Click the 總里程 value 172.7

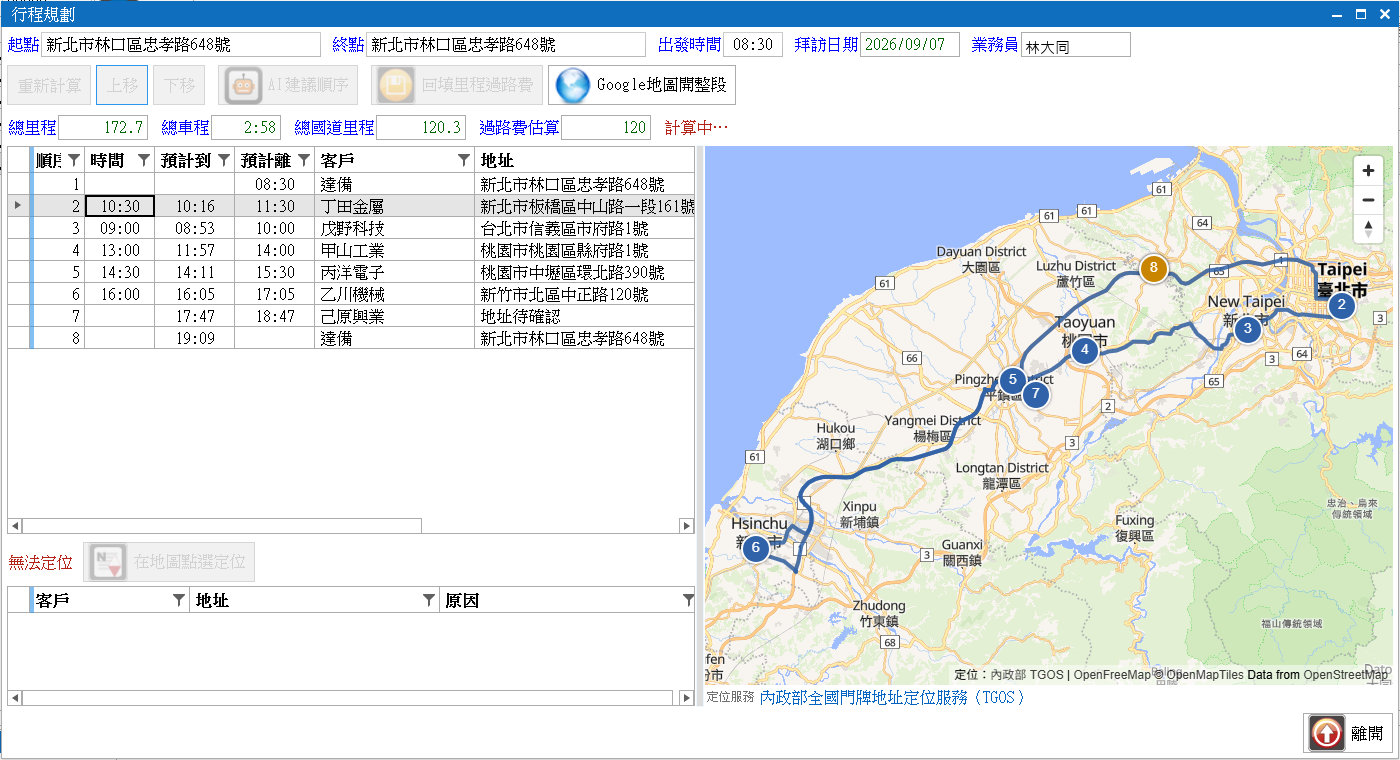[104, 128]
